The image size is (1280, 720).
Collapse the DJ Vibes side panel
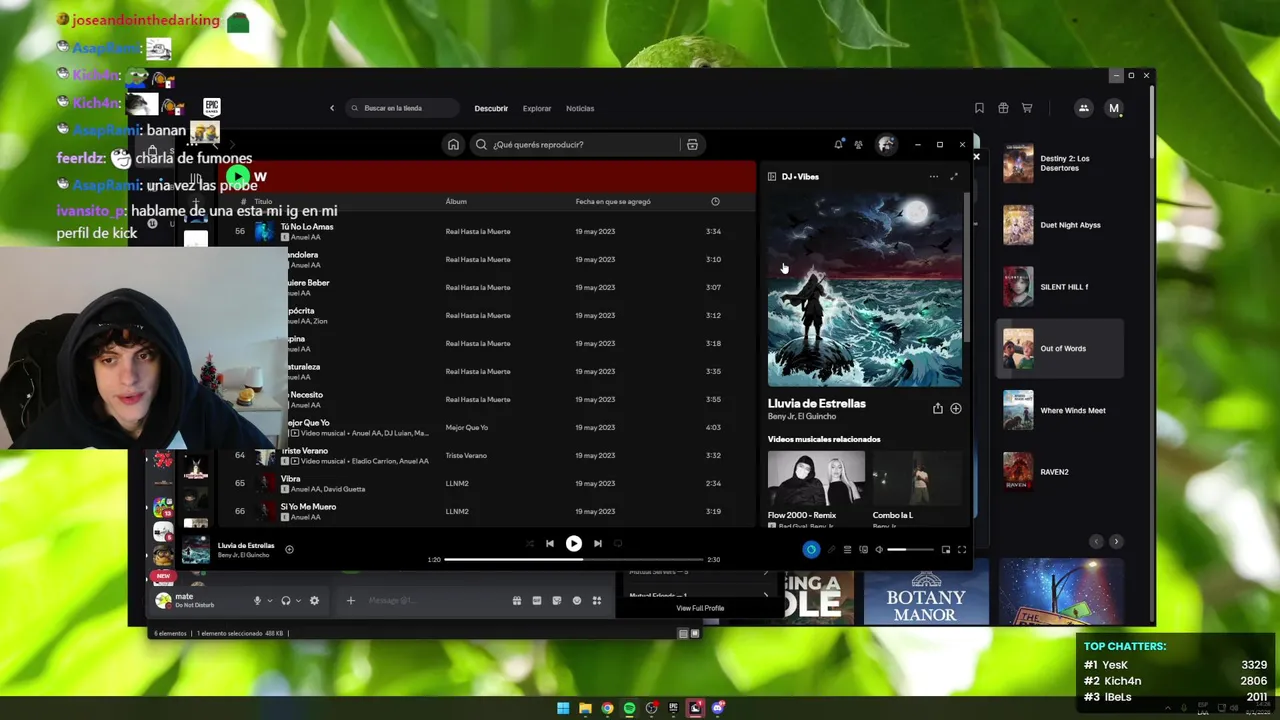[772, 176]
